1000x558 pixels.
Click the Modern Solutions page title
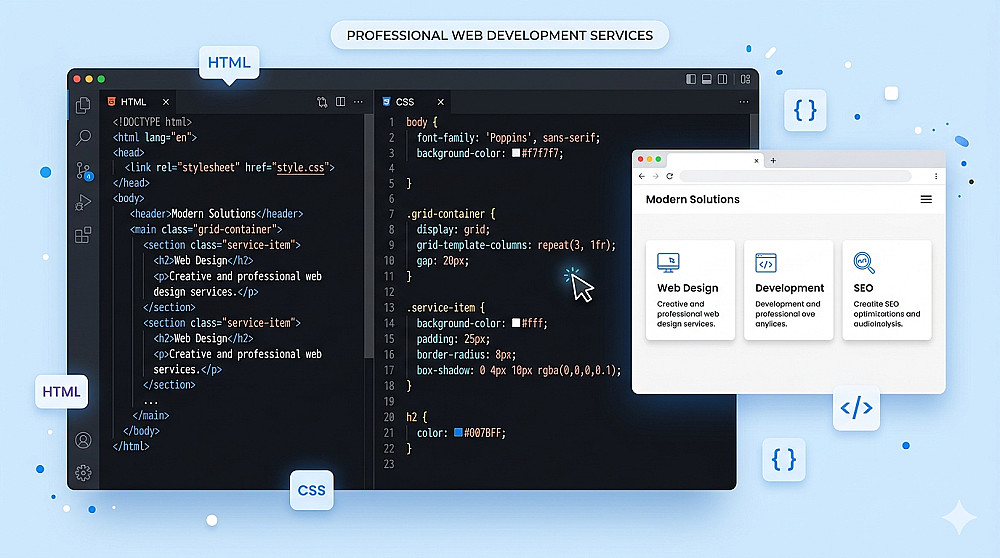(693, 200)
